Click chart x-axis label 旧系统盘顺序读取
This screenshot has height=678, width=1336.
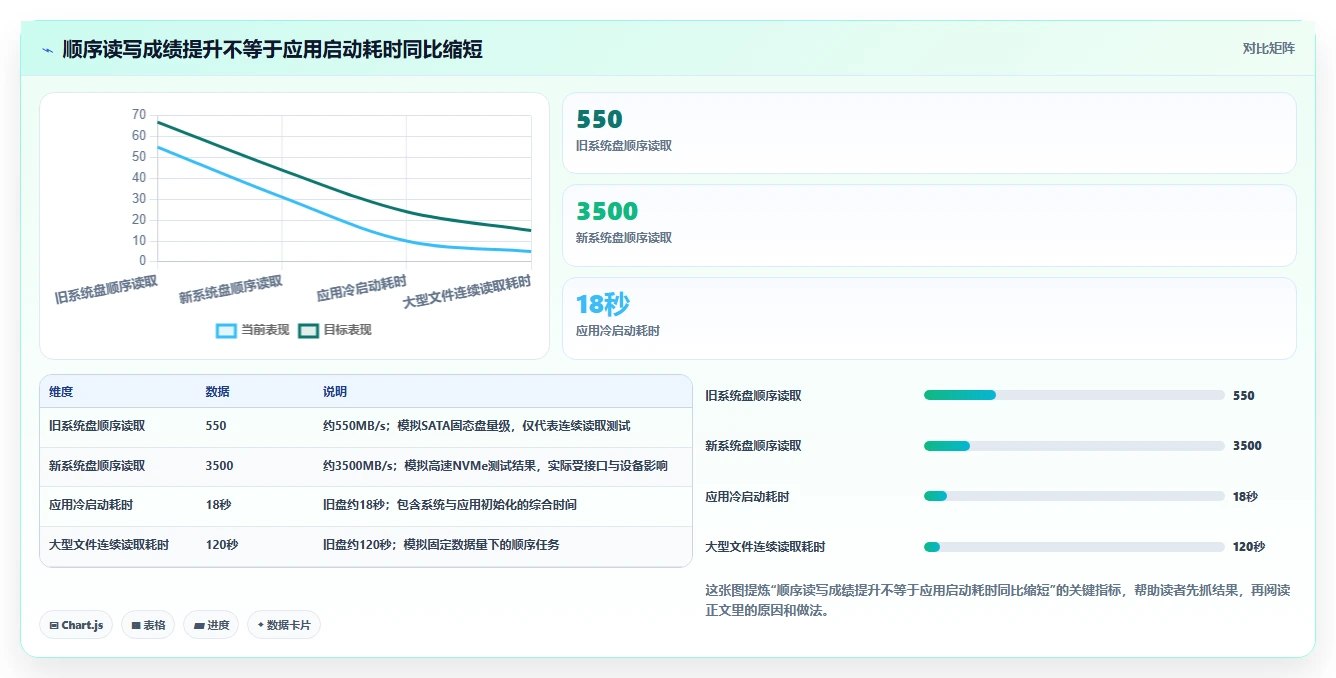[106, 289]
